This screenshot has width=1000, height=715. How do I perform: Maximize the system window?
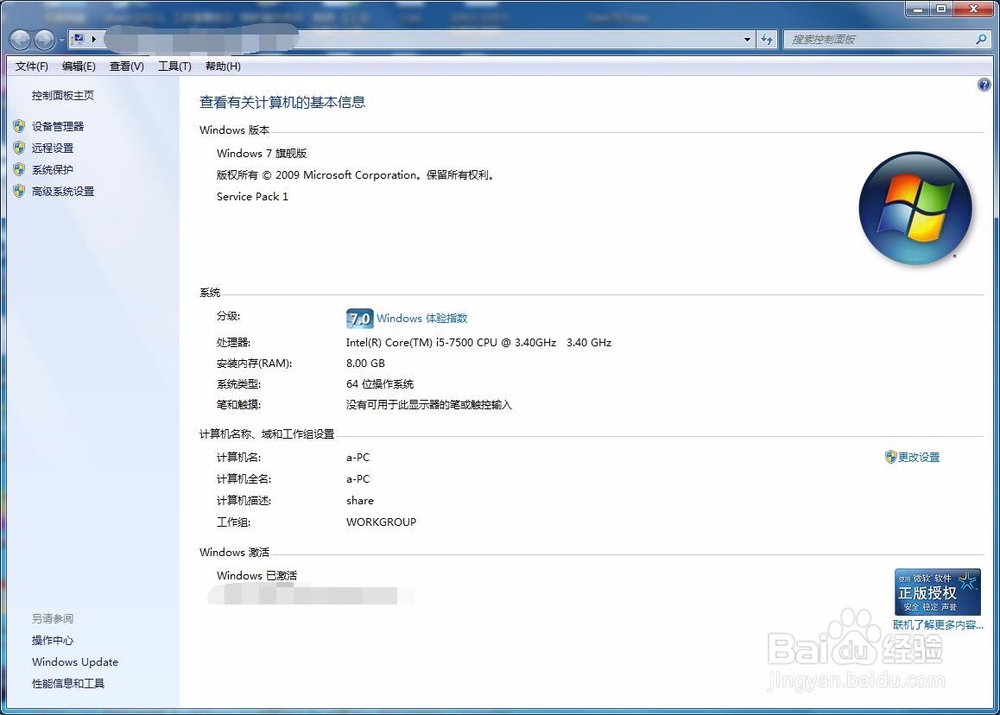tap(941, 8)
